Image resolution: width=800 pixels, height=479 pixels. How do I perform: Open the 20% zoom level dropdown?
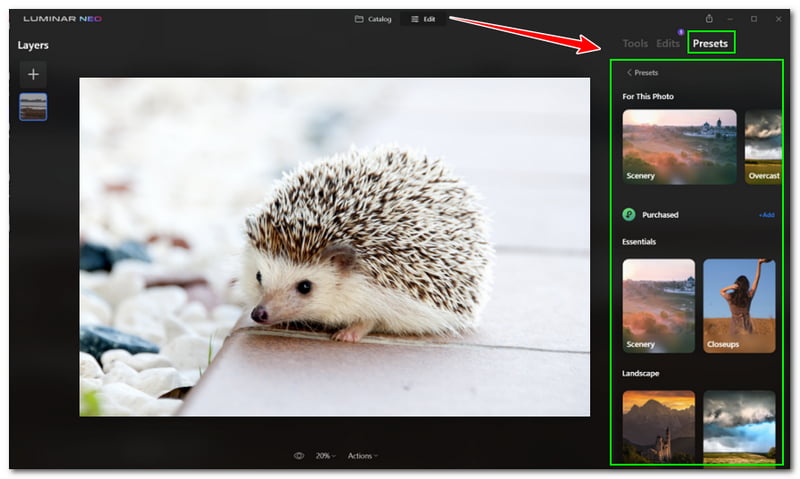(326, 456)
